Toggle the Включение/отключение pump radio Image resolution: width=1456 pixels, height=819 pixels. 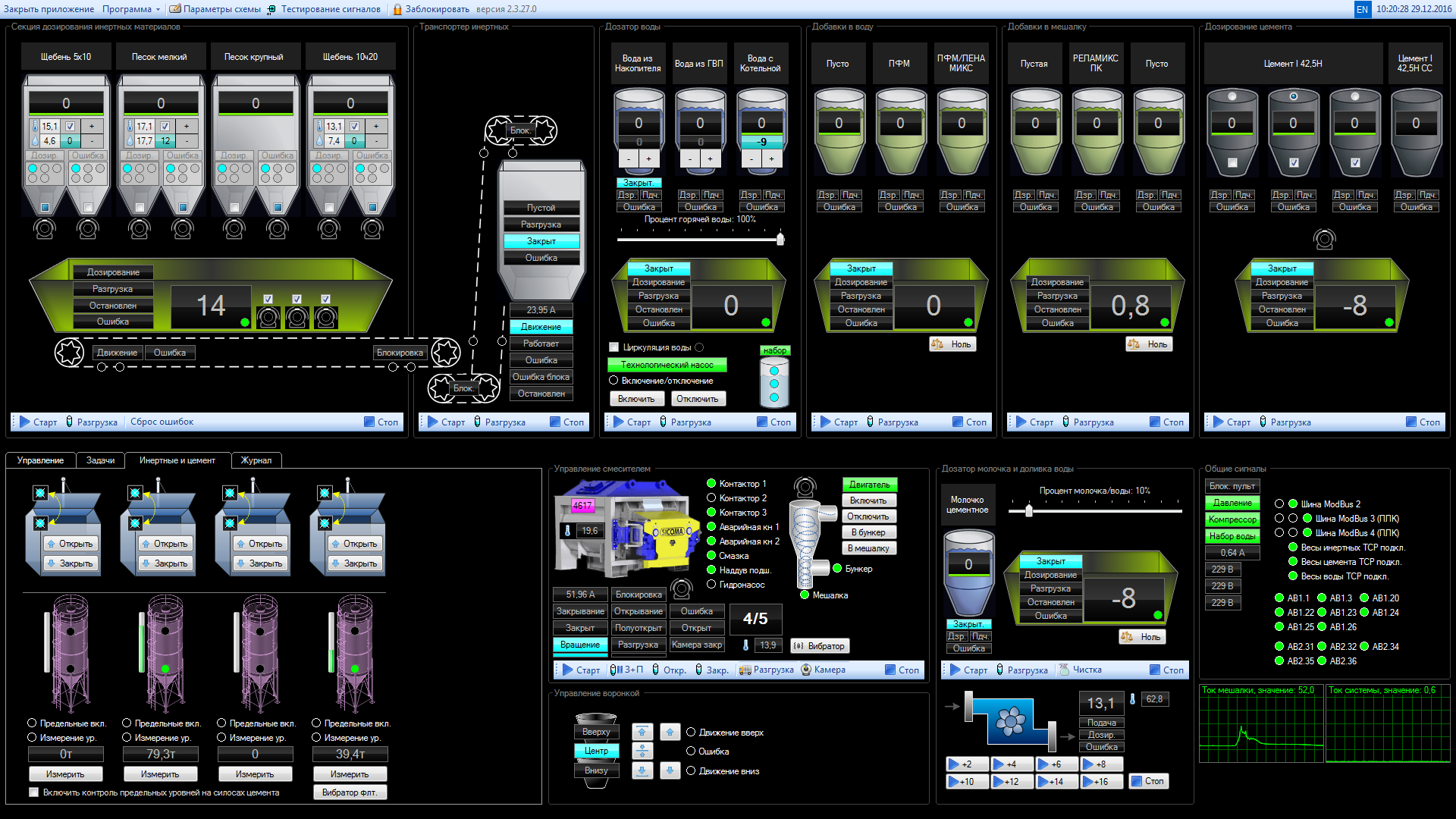point(613,381)
